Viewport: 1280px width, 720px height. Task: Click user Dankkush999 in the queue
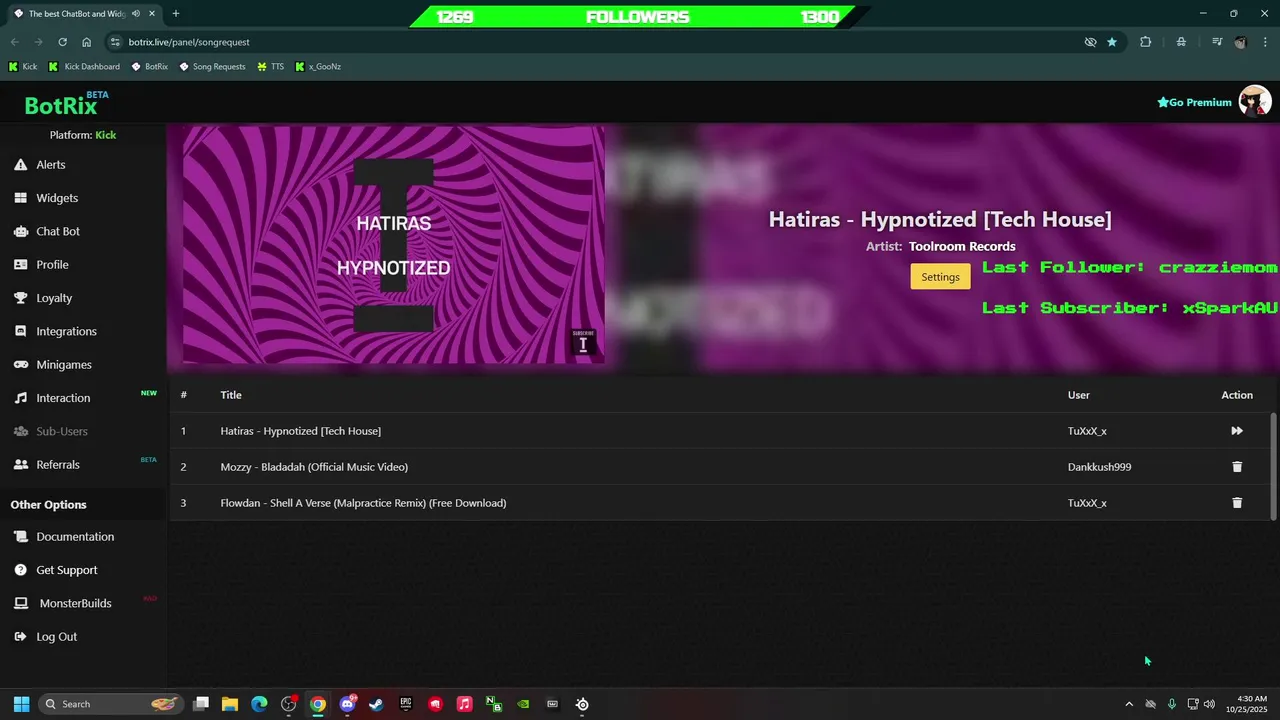(x=1099, y=467)
